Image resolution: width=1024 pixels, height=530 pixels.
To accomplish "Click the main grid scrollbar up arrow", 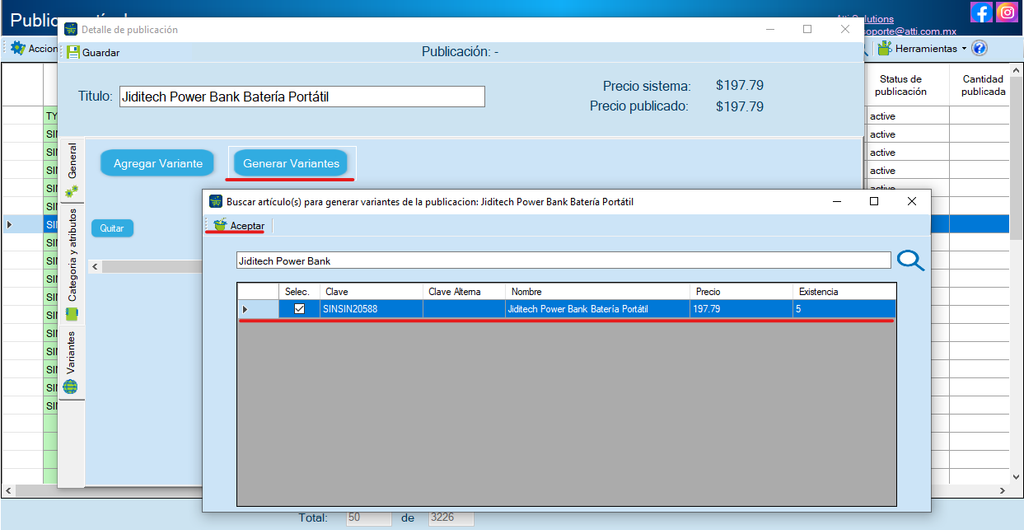I will 1017,70.
